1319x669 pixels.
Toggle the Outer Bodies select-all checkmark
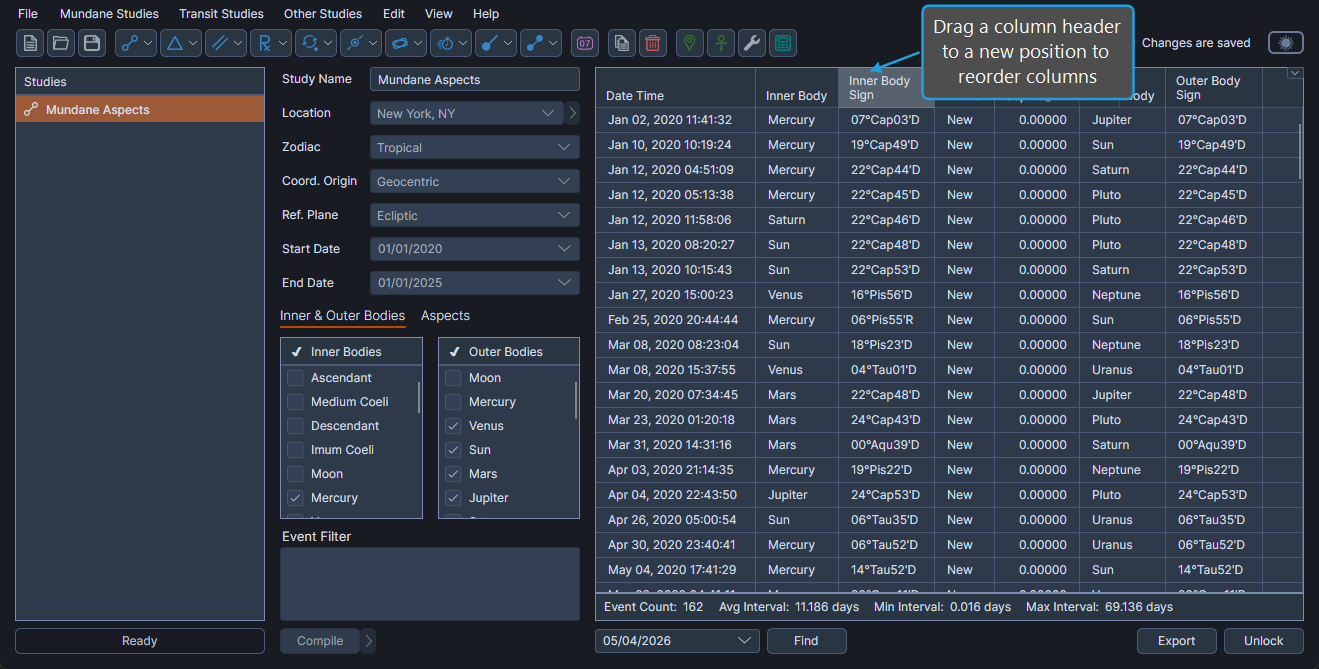pos(454,352)
